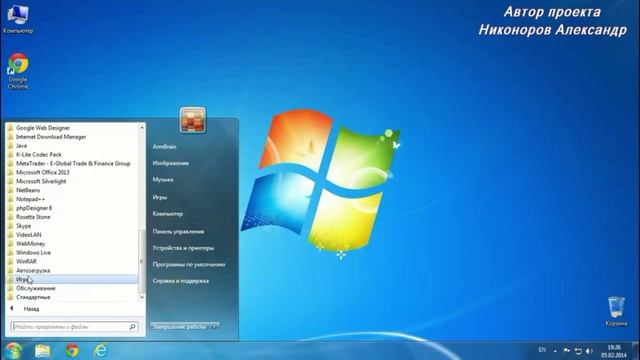Open File Explorer from the taskbar

(42, 351)
